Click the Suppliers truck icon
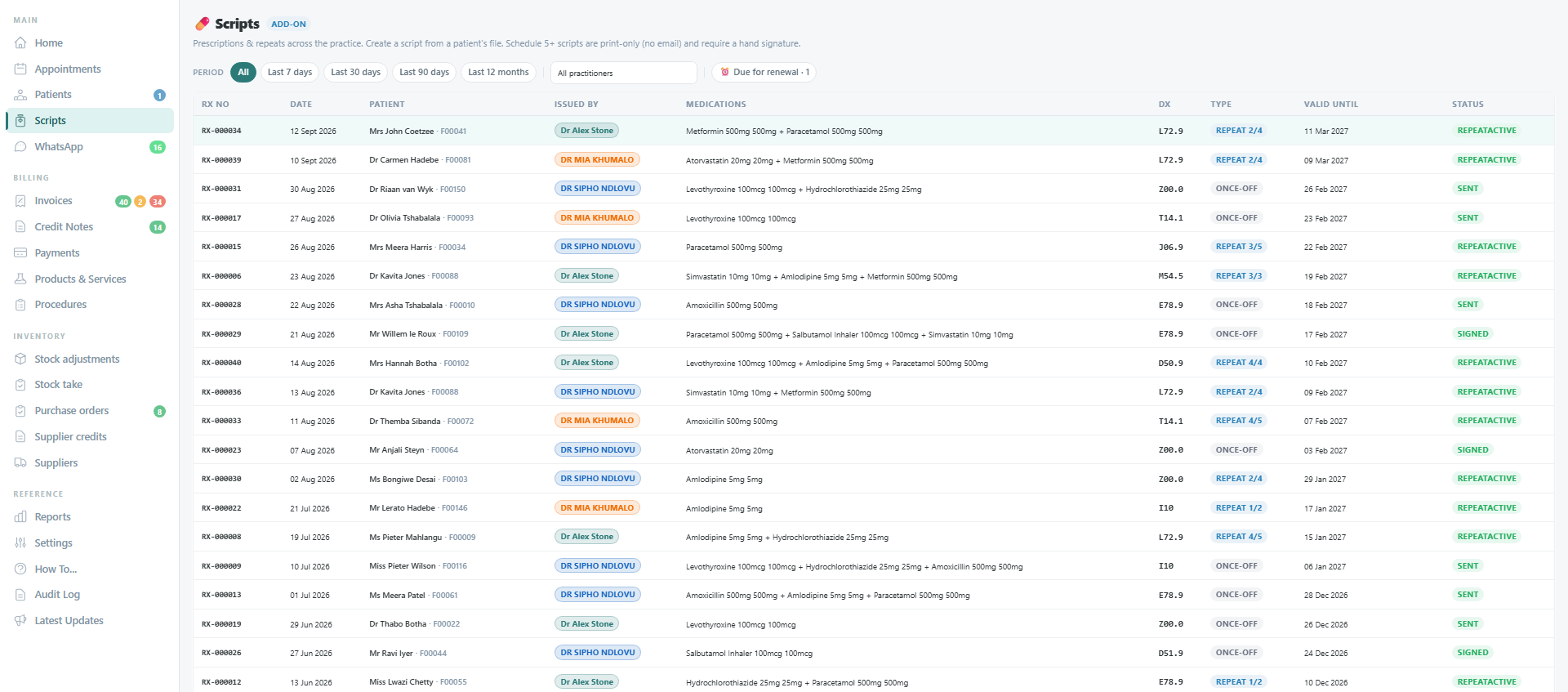The width and height of the screenshot is (1568, 692). tap(20, 463)
